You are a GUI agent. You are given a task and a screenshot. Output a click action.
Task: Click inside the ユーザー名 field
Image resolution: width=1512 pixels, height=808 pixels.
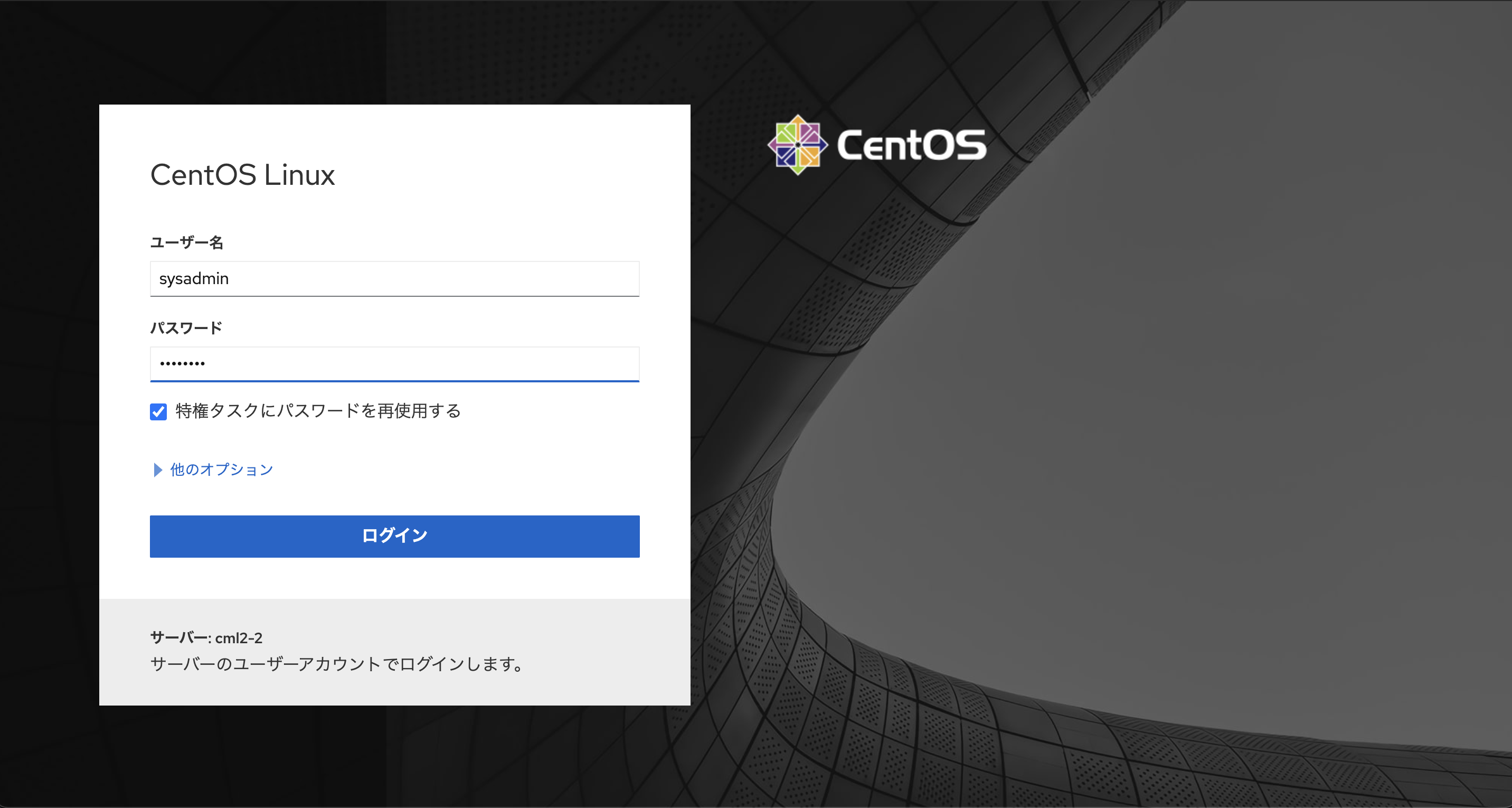click(x=394, y=279)
